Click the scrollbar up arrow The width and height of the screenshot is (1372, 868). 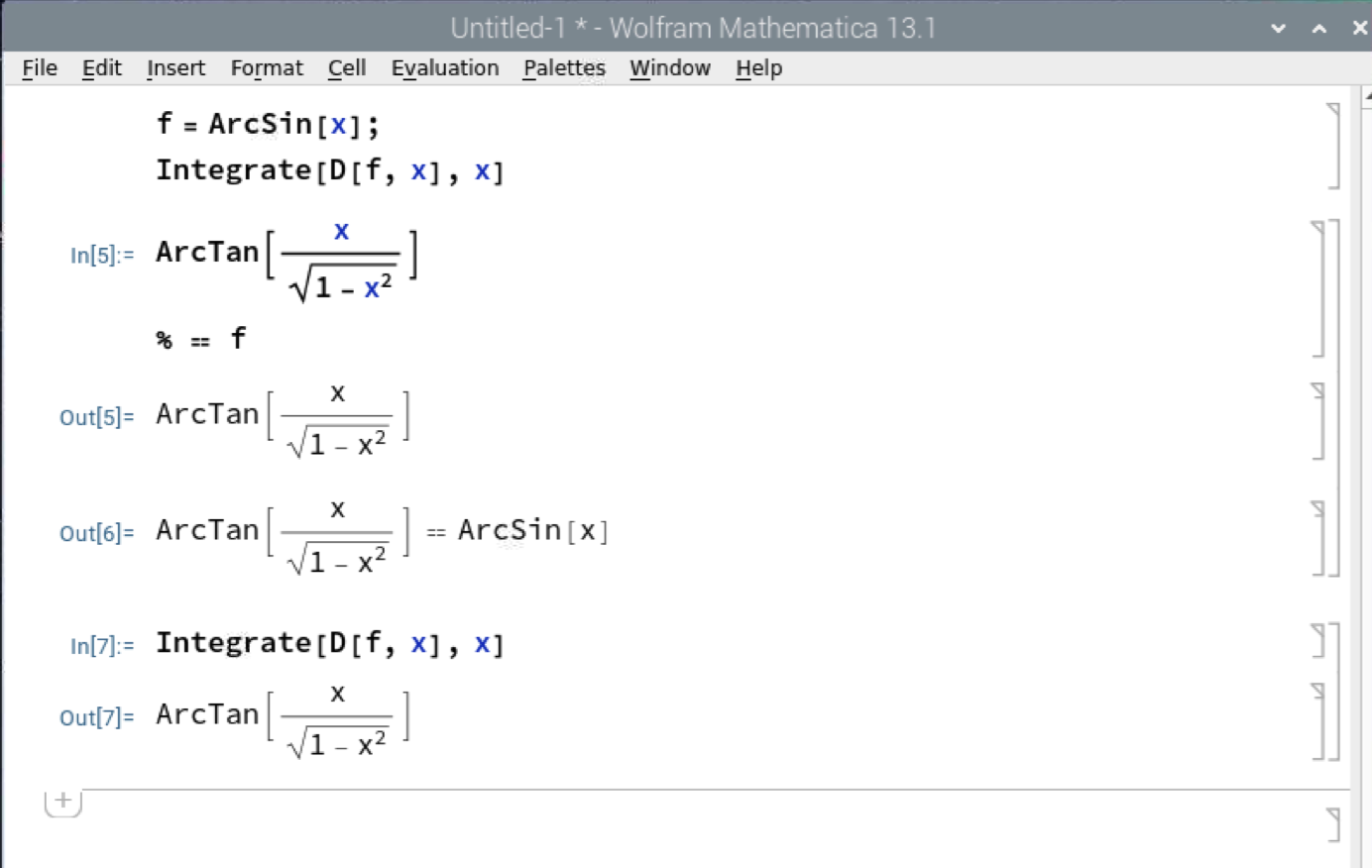[x=1367, y=97]
